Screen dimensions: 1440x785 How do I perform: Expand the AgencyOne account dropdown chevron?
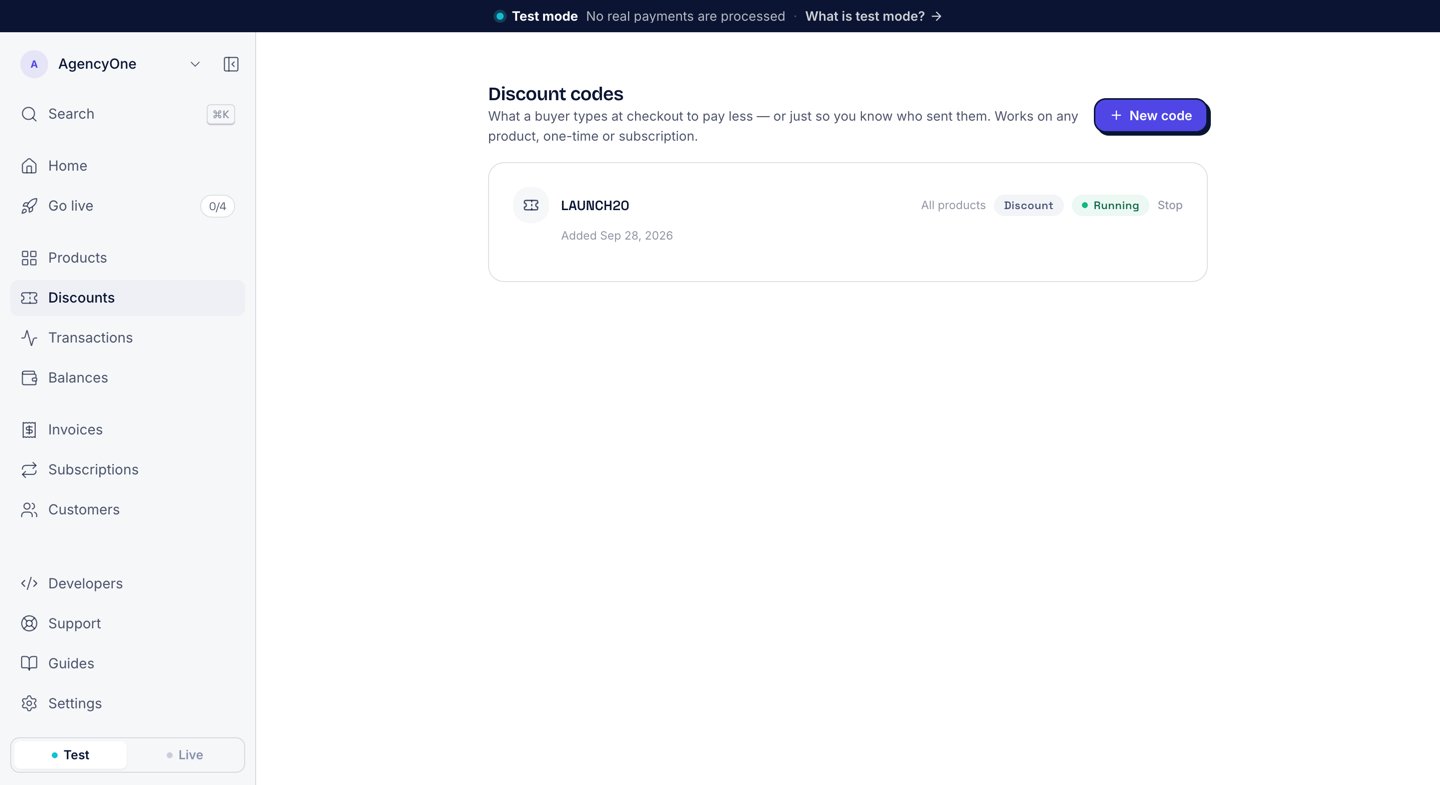click(x=195, y=64)
